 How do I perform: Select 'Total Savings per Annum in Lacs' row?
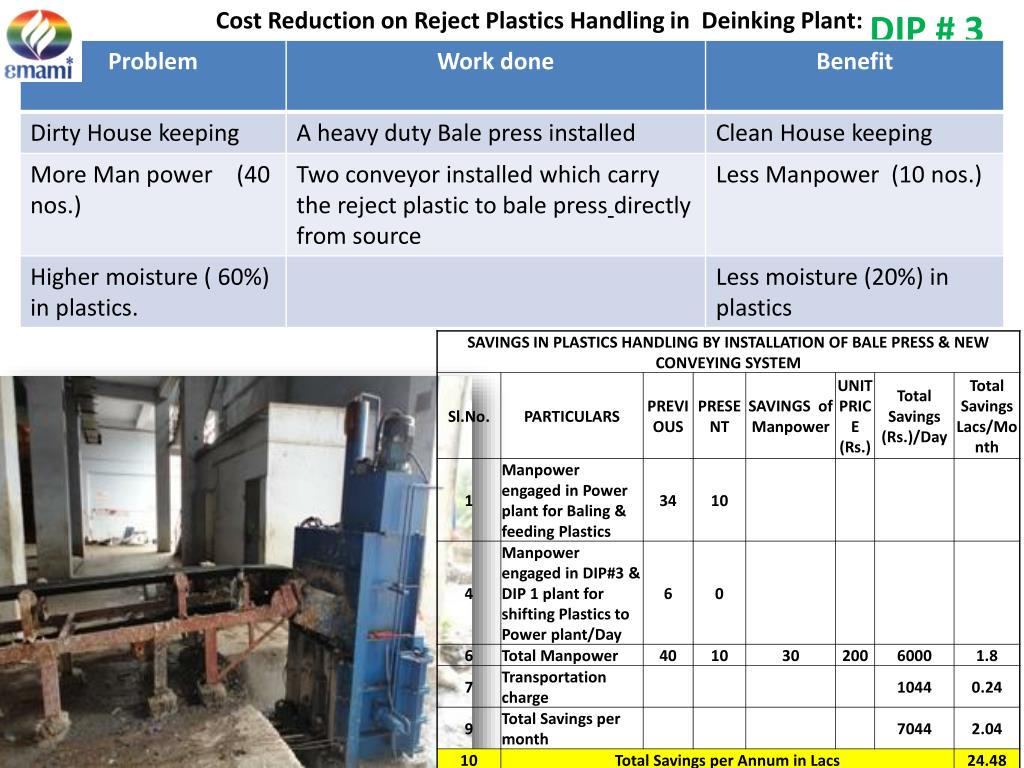(728, 760)
